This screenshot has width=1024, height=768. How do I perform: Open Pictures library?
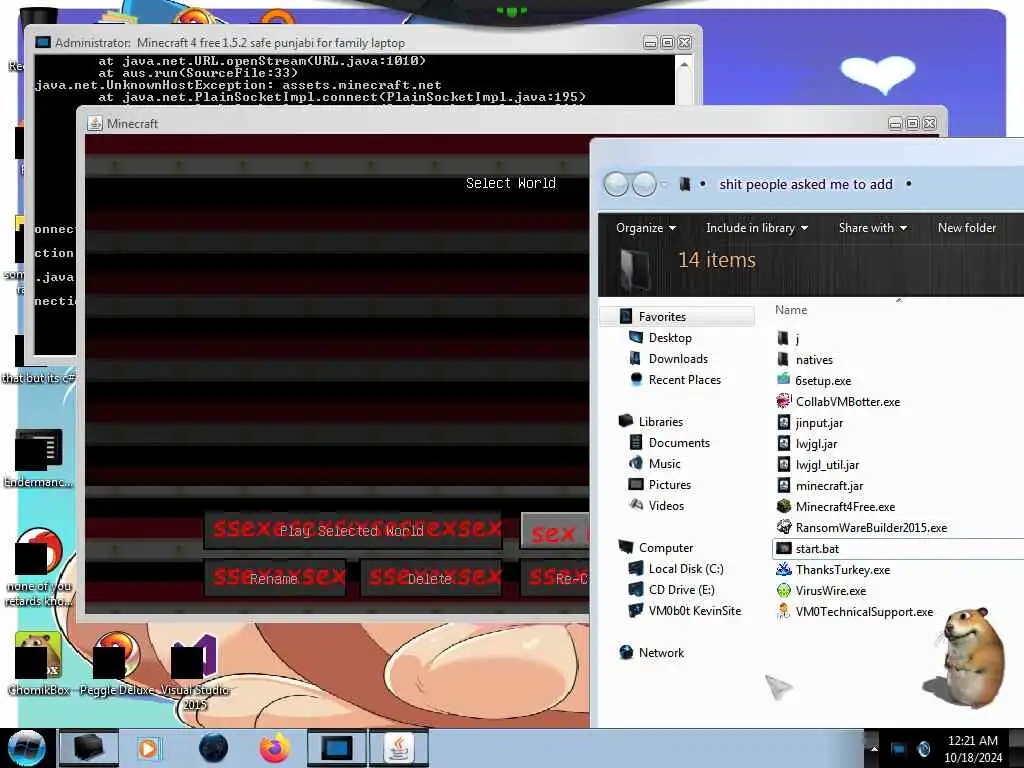tap(669, 485)
